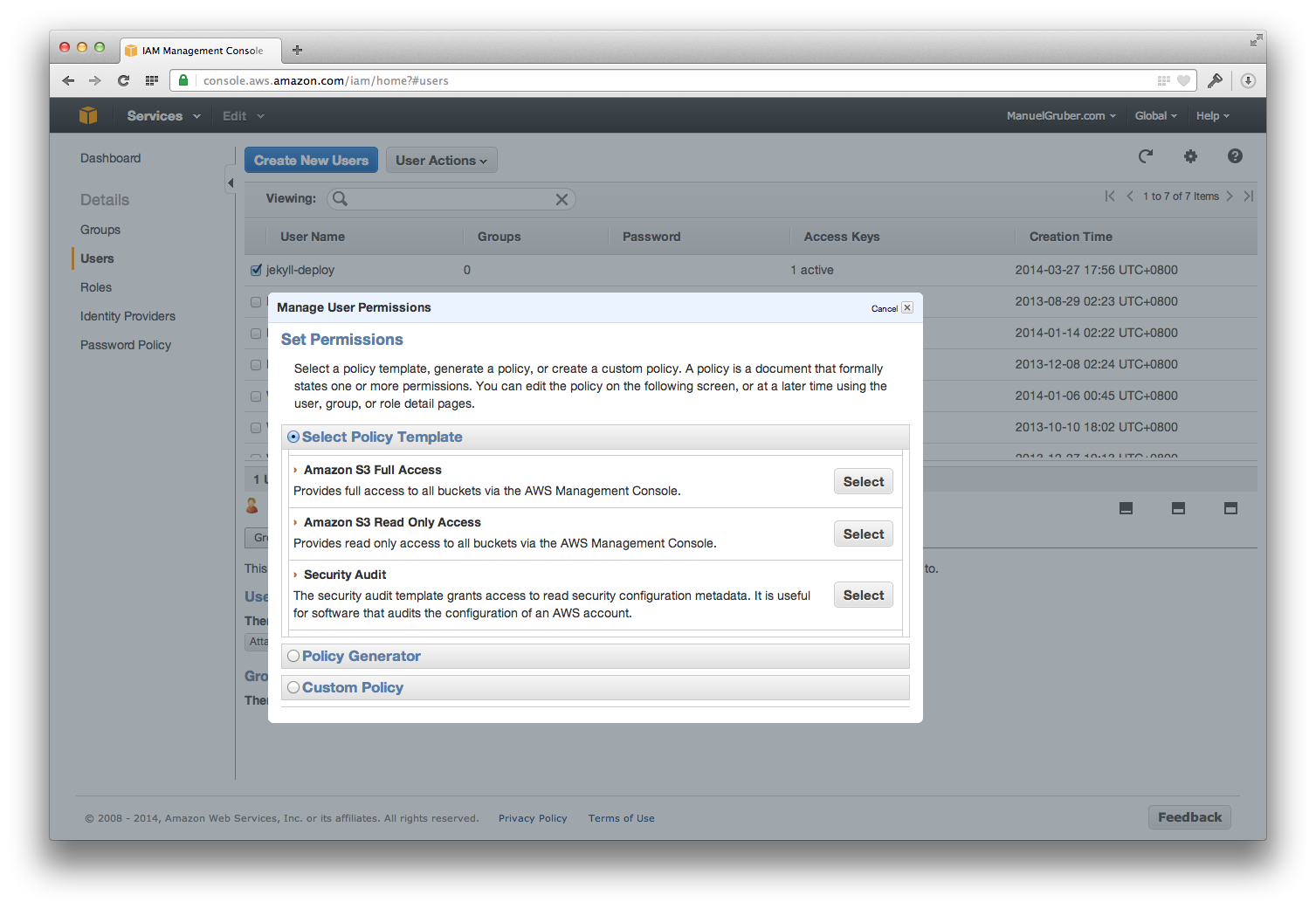The image size is (1316, 909).
Task: Toggle fullscreen arrows in the window corner
Action: [1256, 40]
